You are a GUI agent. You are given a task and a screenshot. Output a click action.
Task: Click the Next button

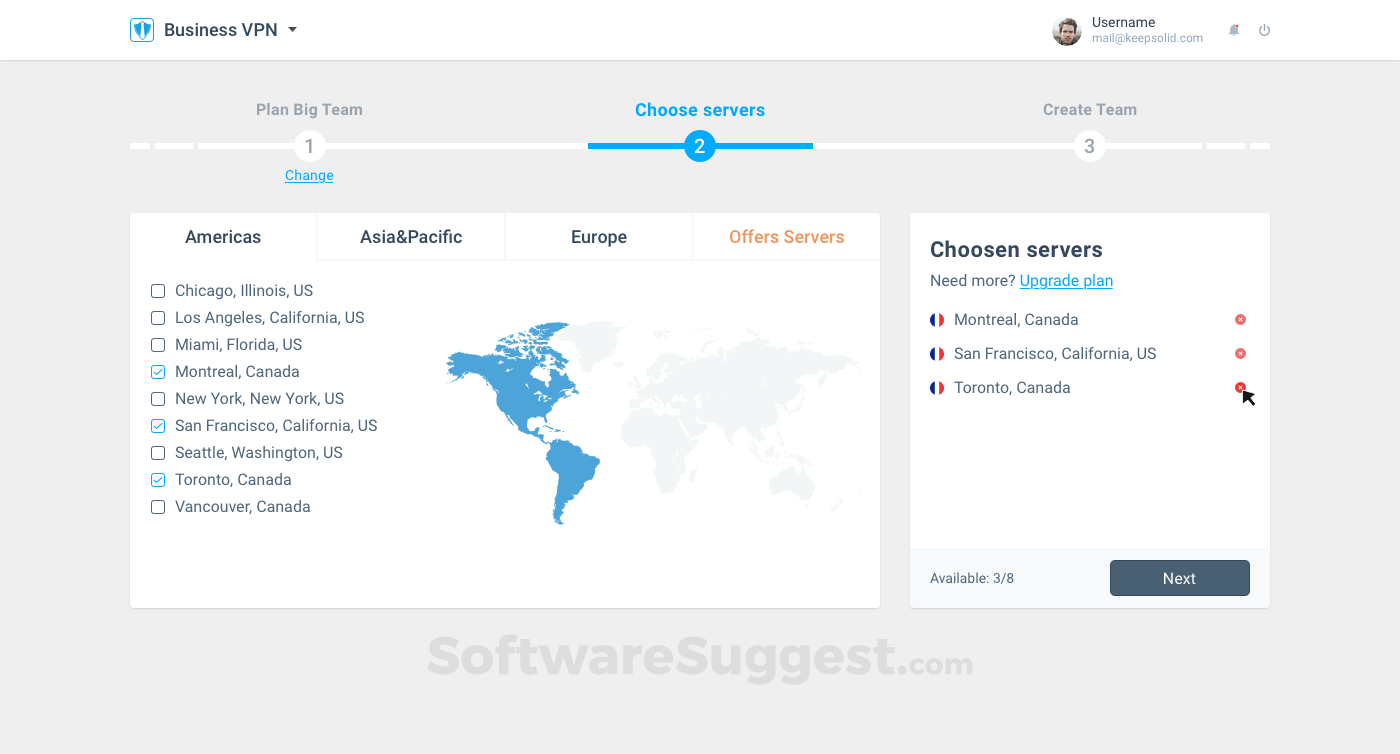click(1179, 578)
